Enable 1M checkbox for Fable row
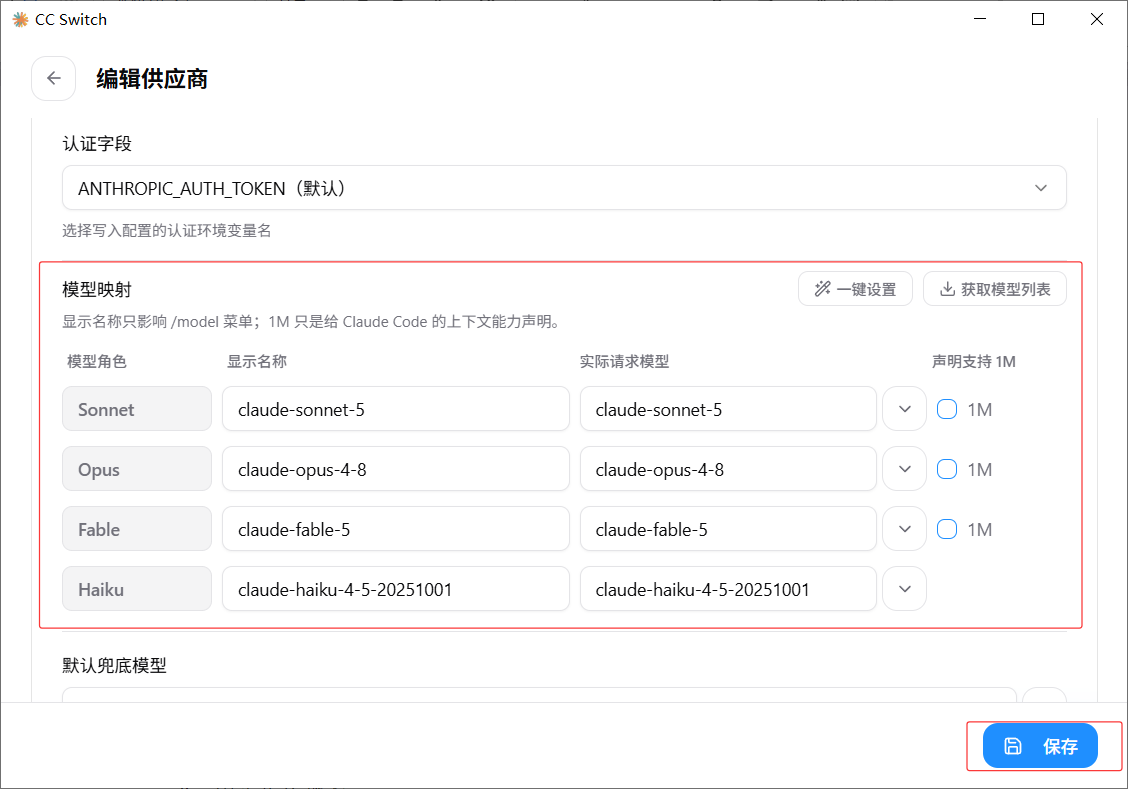Image resolution: width=1128 pixels, height=789 pixels. pos(947,529)
